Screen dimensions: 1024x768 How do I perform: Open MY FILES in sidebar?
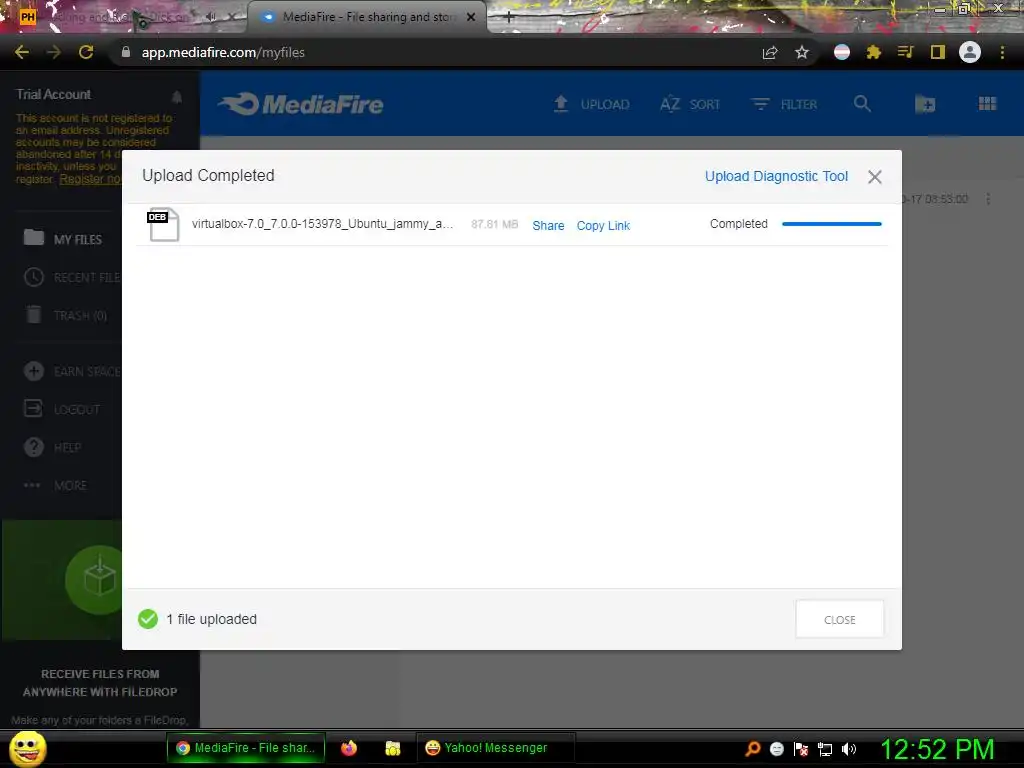point(63,239)
